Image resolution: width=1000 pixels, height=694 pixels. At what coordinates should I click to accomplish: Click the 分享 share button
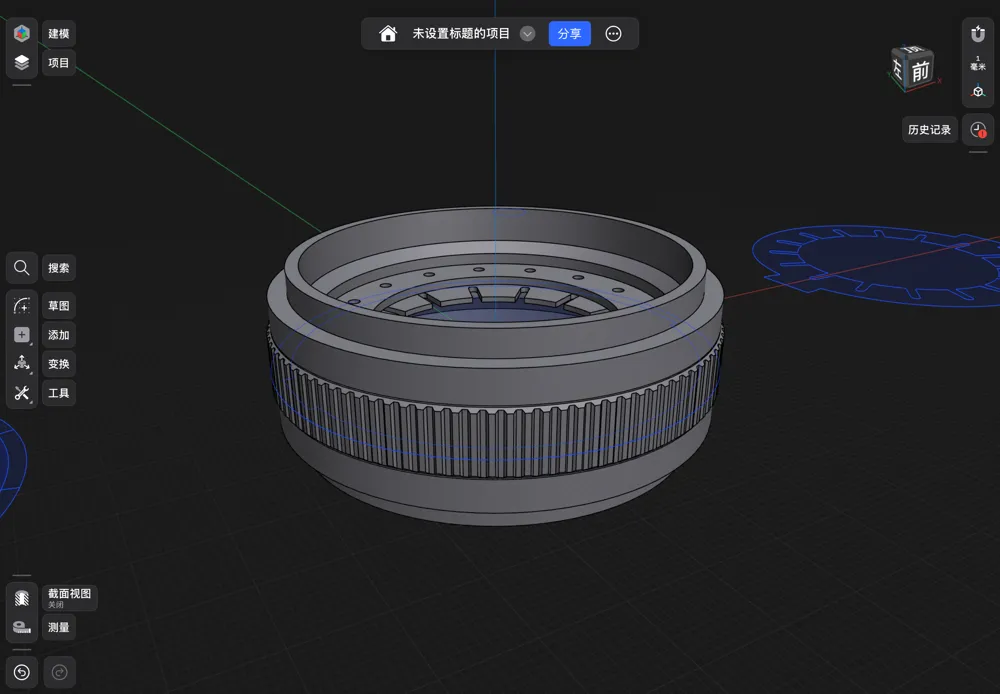tap(570, 34)
